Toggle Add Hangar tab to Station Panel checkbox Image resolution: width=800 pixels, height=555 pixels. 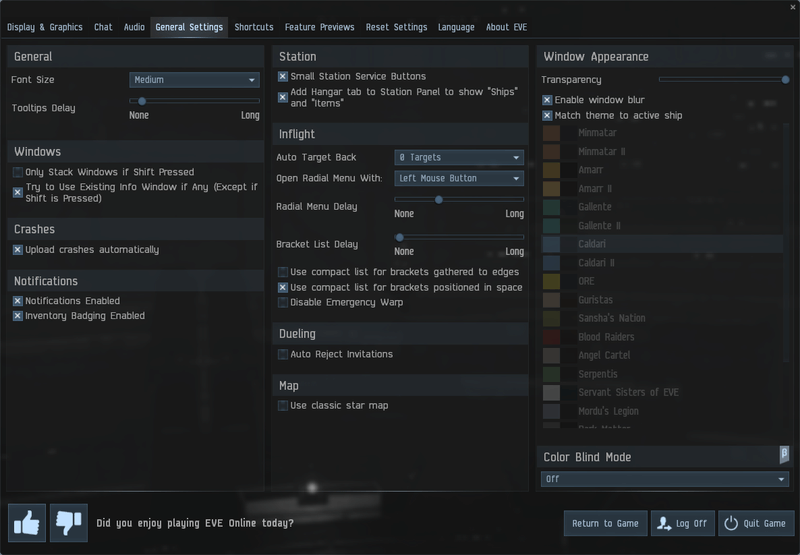[283, 97]
